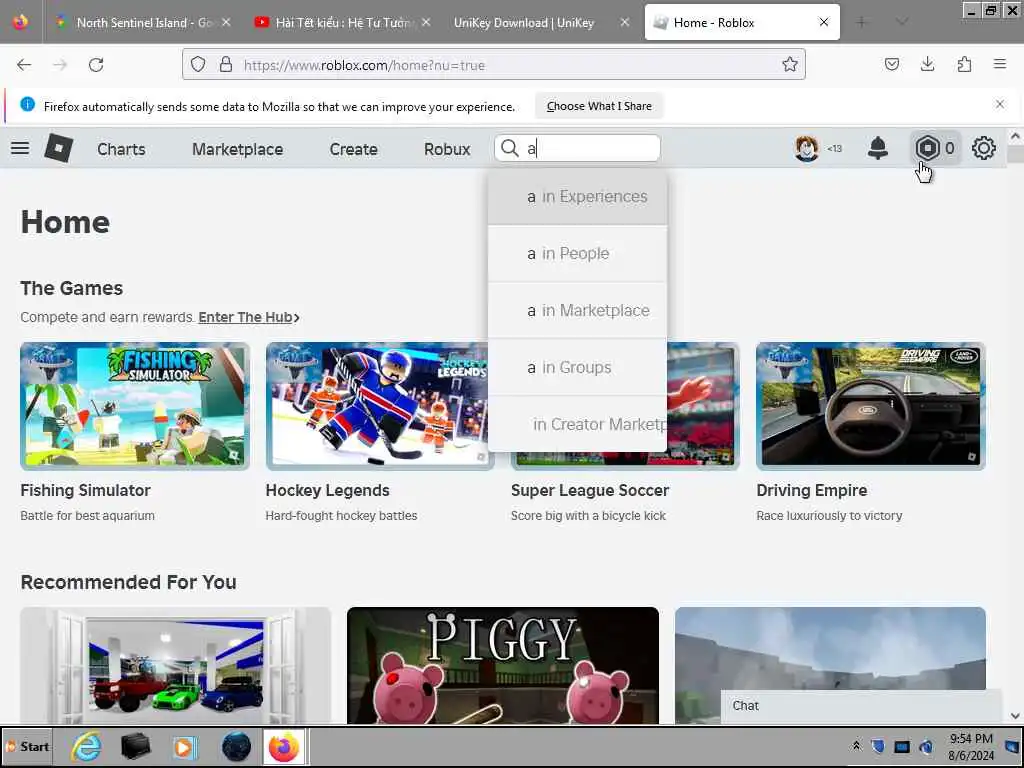Click the Roblox search input field
This screenshot has height=768, width=1024.
[x=577, y=148]
